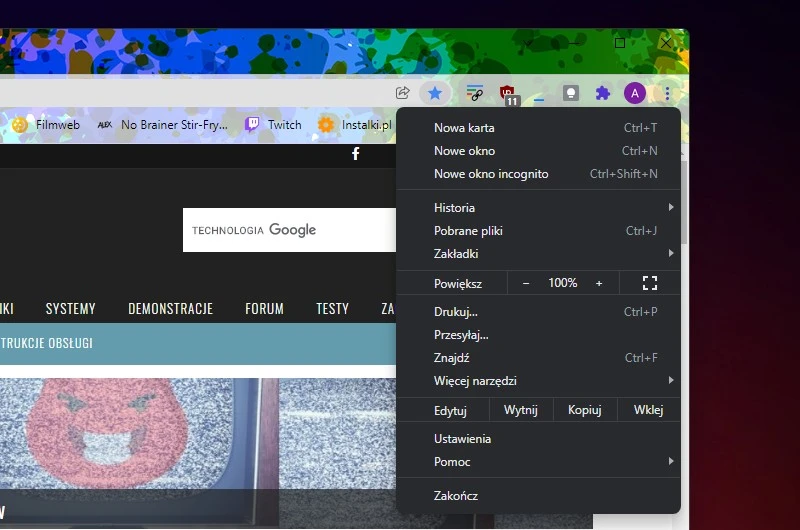The width and height of the screenshot is (800, 530).
Task: Expand the Pomoc submenu
Action: click(538, 462)
